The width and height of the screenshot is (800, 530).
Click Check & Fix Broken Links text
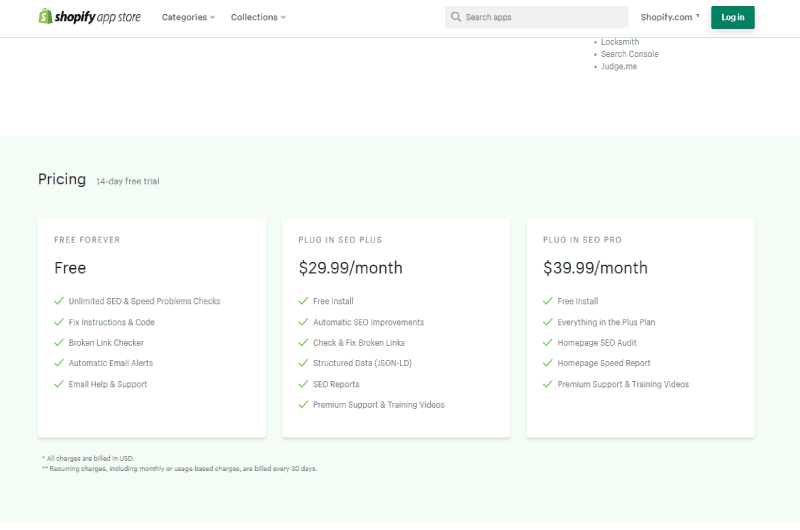(359, 343)
